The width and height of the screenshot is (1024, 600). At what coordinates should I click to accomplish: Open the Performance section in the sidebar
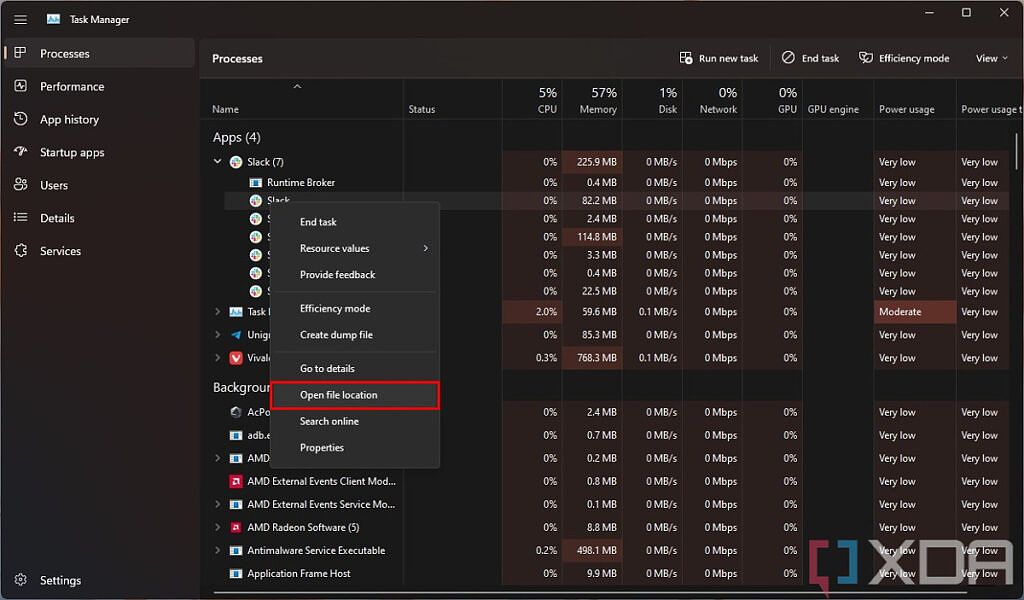[71, 86]
